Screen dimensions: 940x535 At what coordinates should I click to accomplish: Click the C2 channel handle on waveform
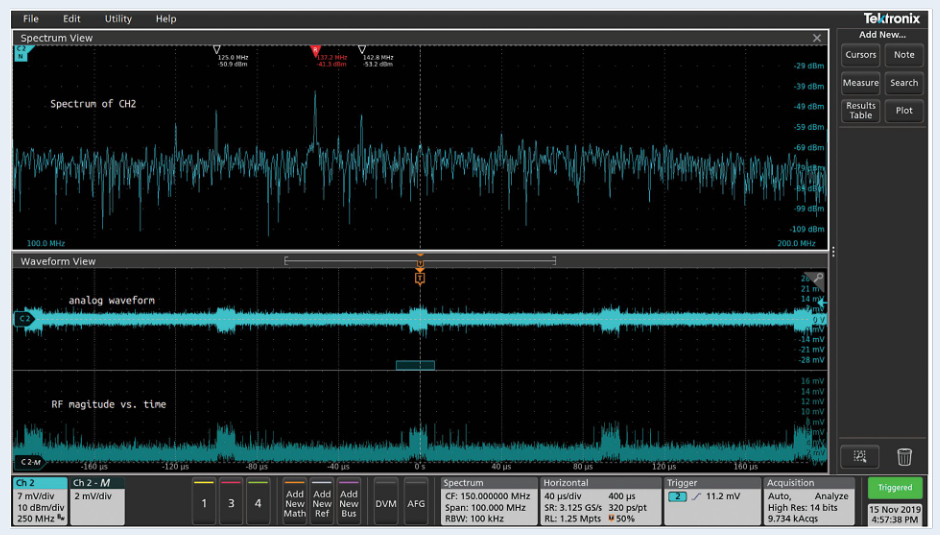22,318
